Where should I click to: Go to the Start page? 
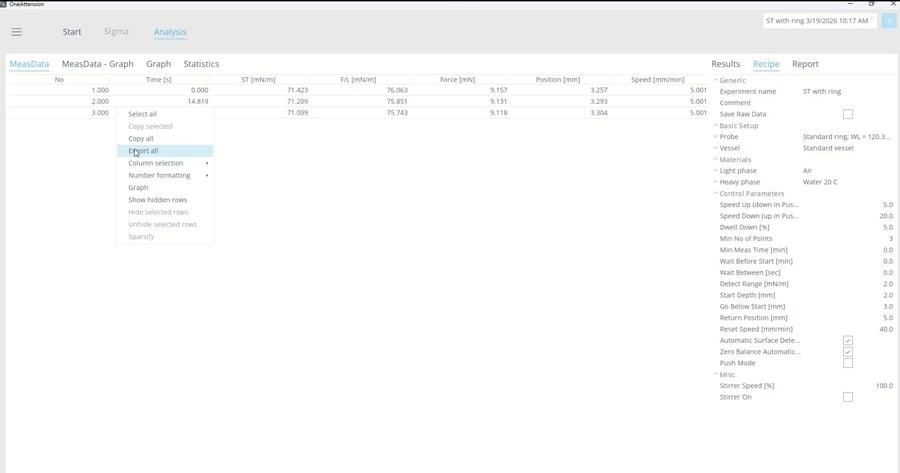pos(72,32)
